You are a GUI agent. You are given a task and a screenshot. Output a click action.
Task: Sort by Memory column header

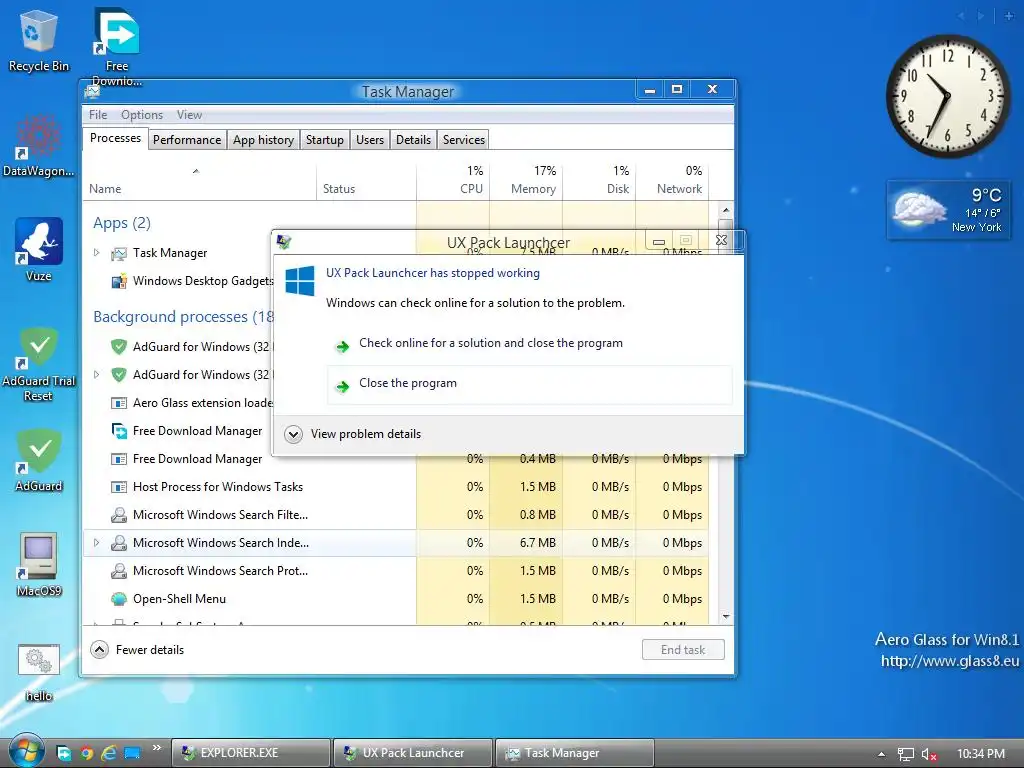tap(526, 181)
